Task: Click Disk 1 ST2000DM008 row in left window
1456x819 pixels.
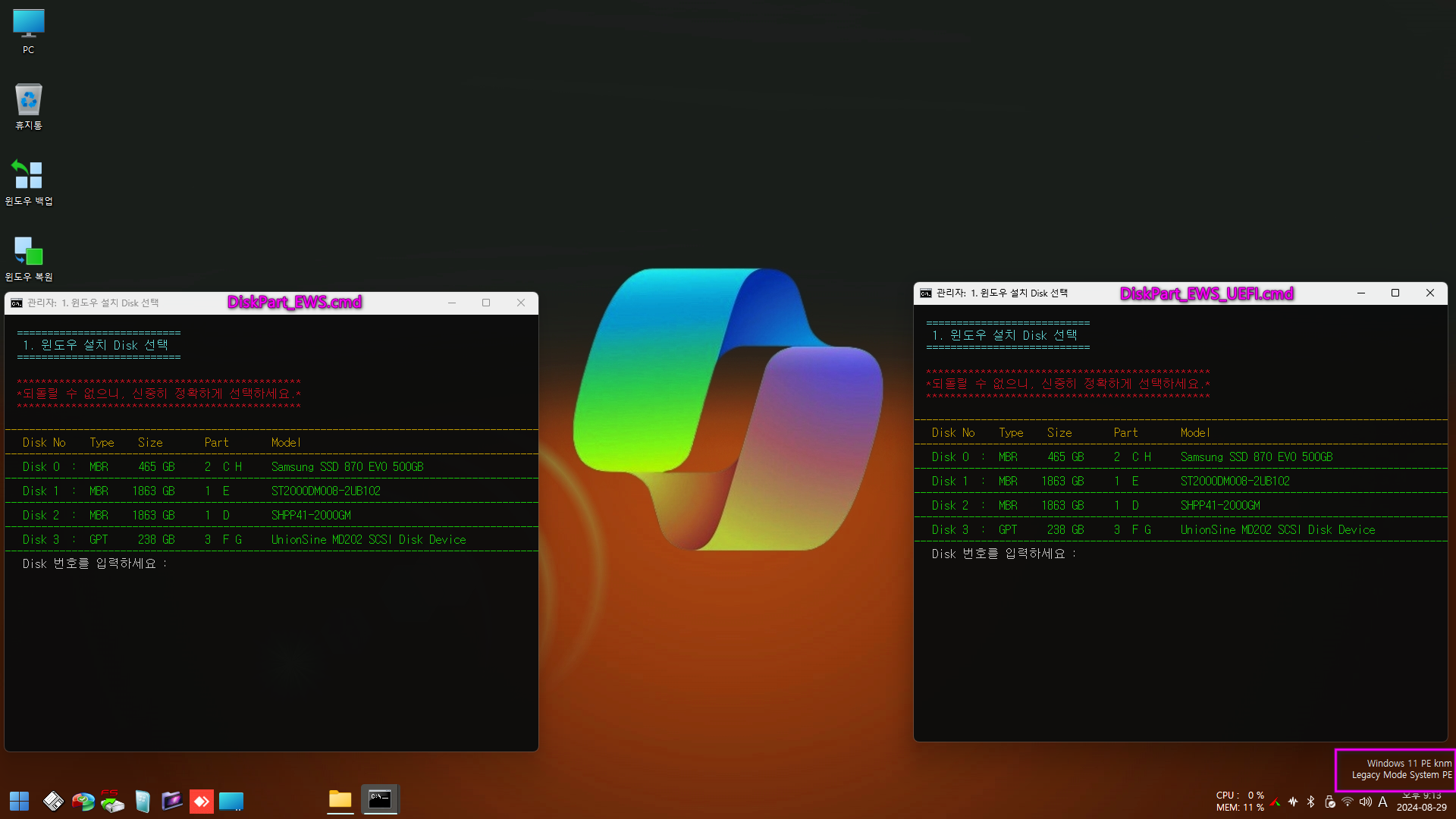Action: 271,491
